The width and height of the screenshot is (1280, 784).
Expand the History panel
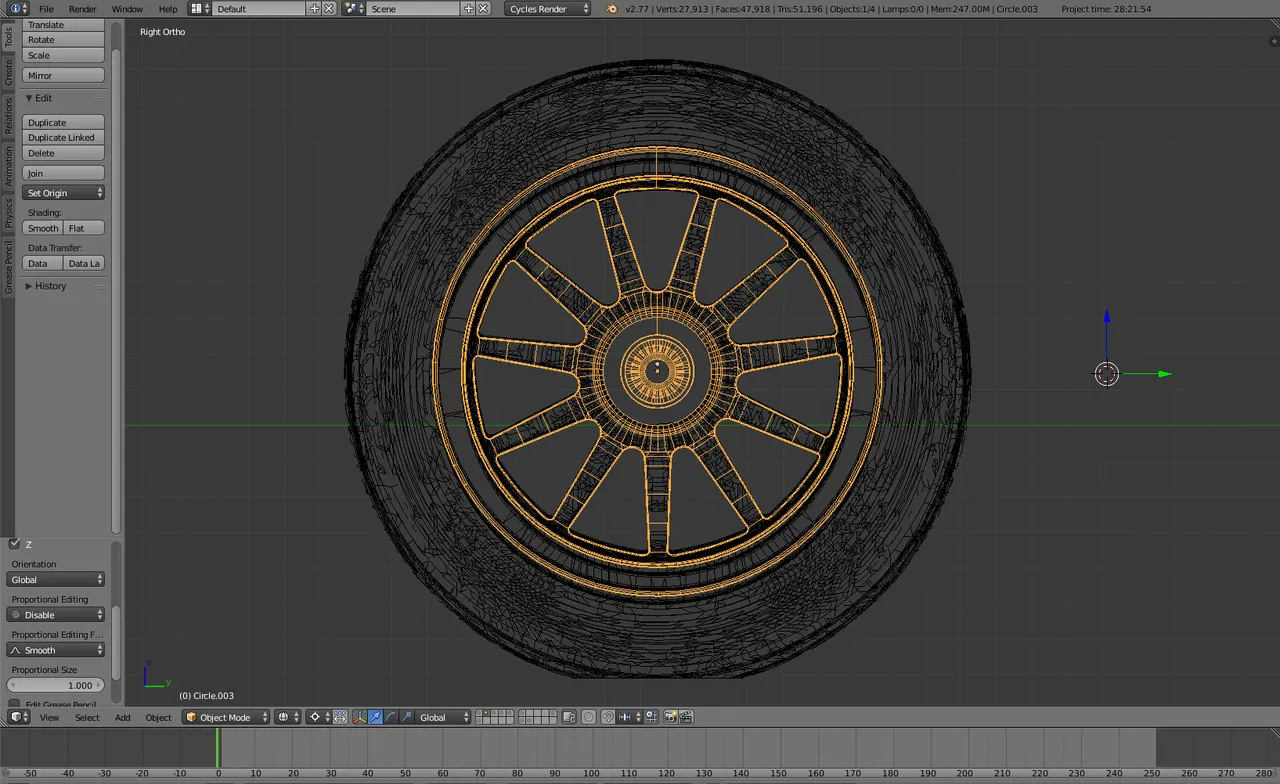pyautogui.click(x=45, y=286)
